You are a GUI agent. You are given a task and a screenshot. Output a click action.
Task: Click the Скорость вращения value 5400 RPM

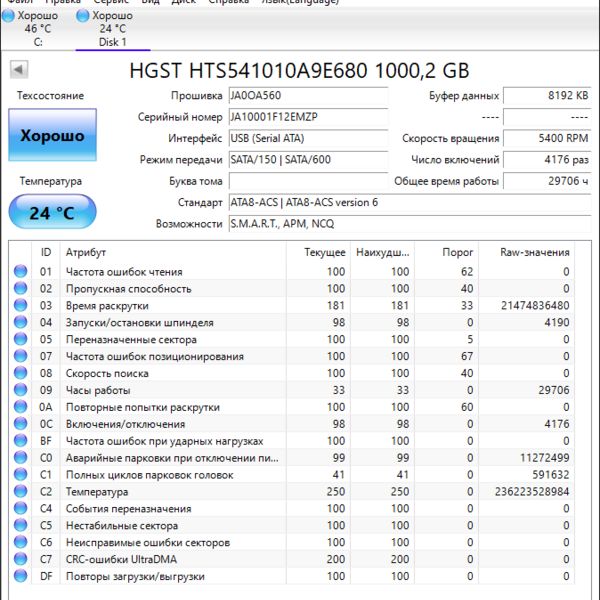(x=547, y=139)
